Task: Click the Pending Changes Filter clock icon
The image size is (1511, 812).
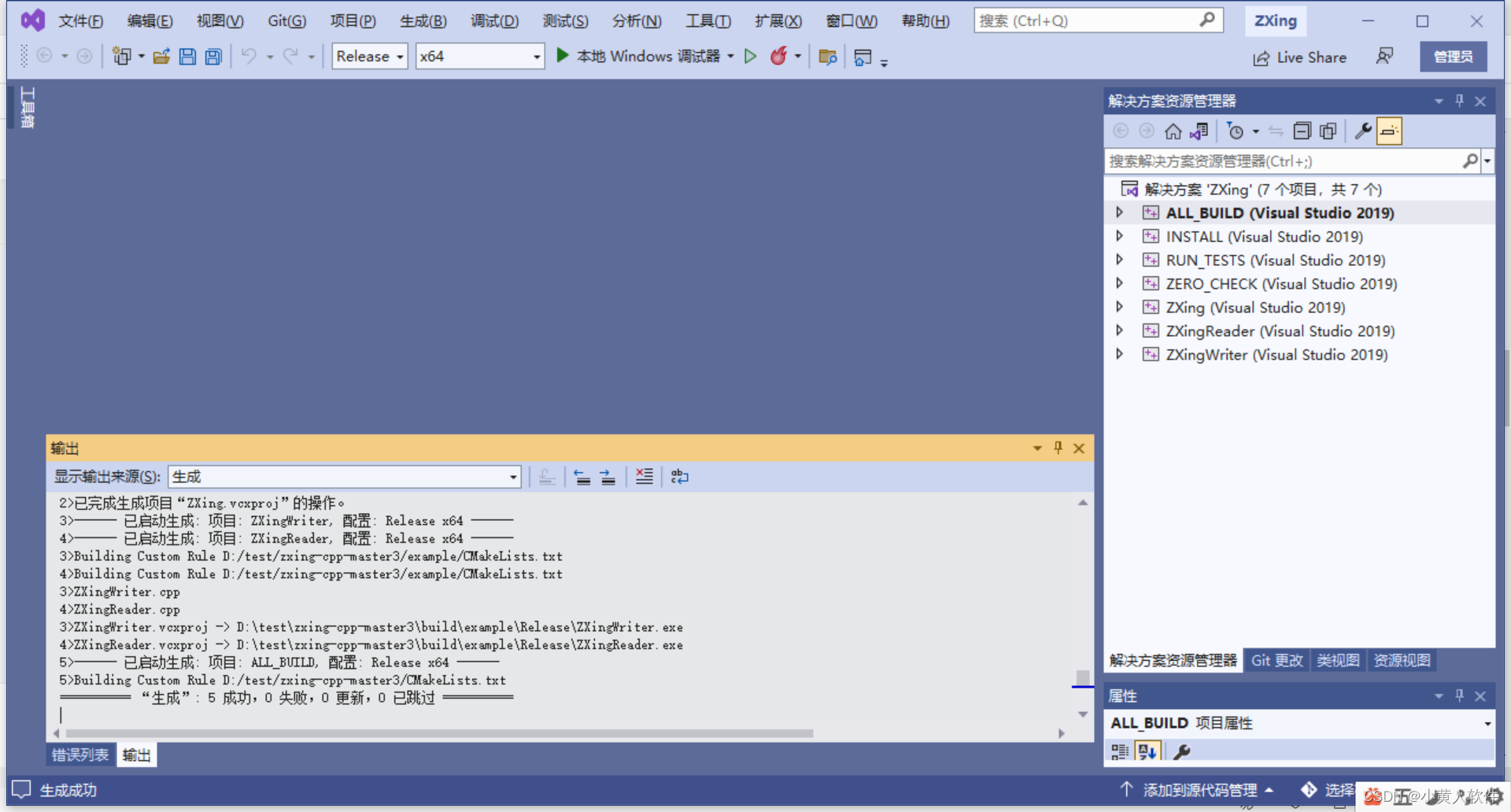Action: point(1236,131)
